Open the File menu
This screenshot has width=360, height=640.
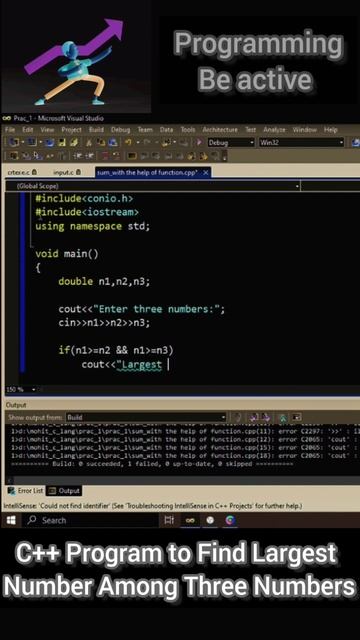click(10, 129)
